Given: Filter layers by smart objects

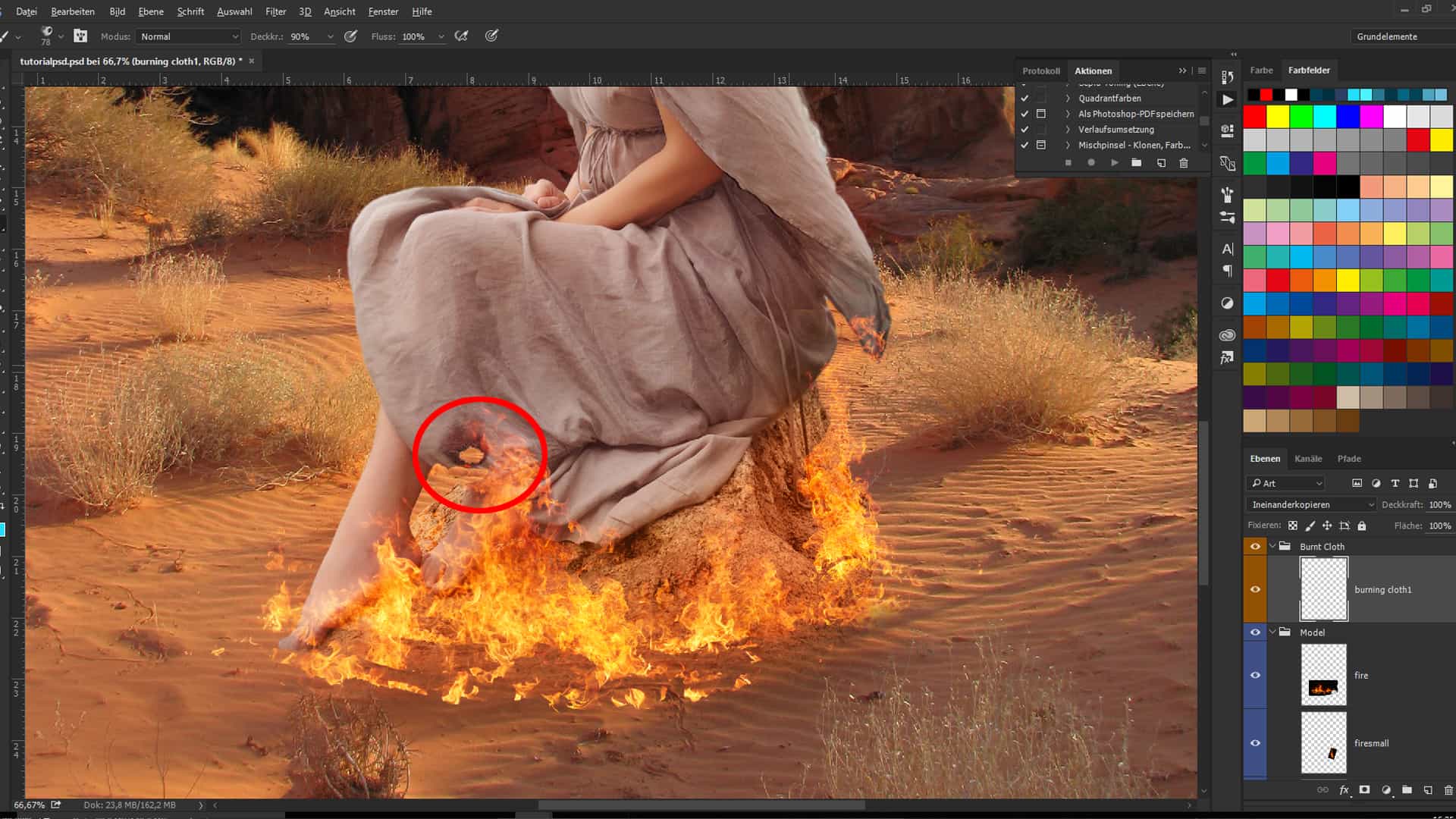Looking at the screenshot, I should point(1432,483).
